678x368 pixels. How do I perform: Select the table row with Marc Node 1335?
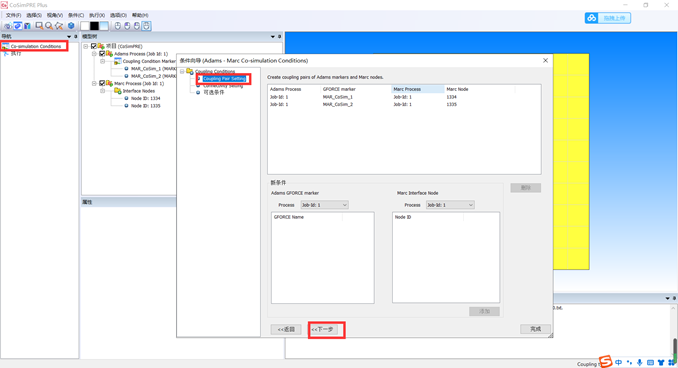tap(404, 104)
